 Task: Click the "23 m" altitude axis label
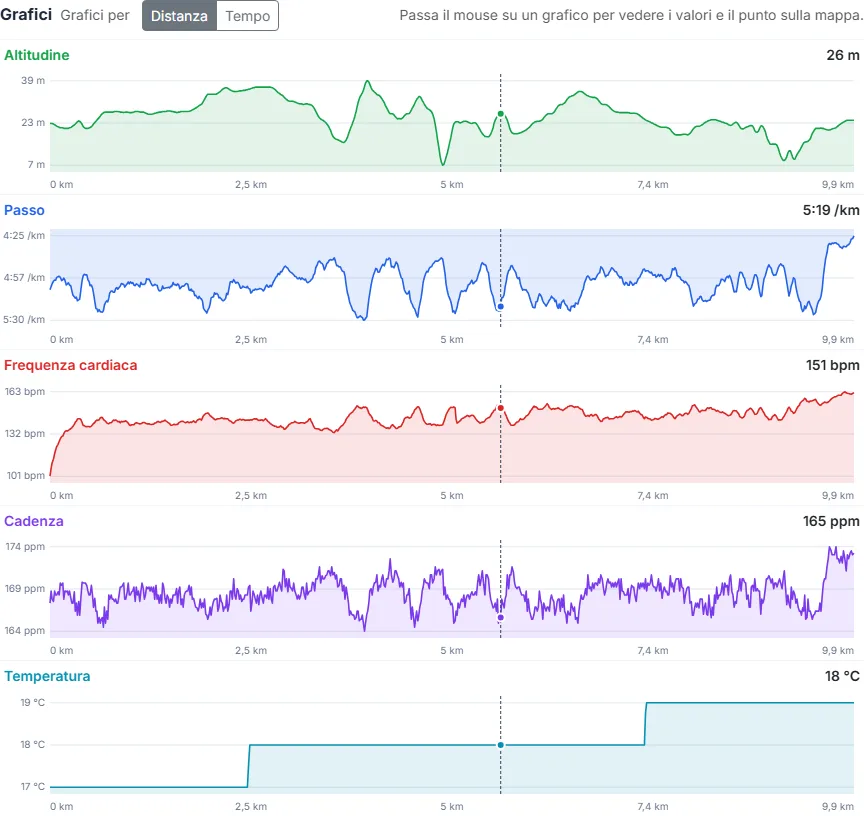(33, 122)
